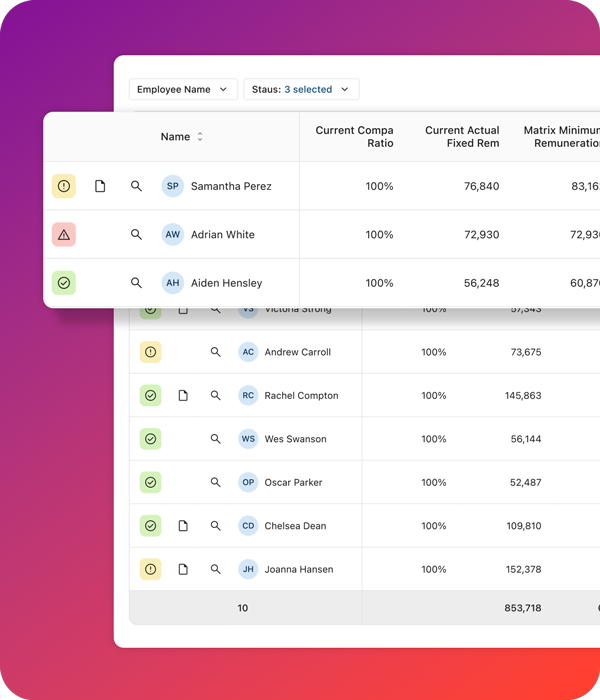Image resolution: width=600 pixels, height=700 pixels.
Task: Click Aiden Hensley's green check status icon
Action: (x=64, y=283)
